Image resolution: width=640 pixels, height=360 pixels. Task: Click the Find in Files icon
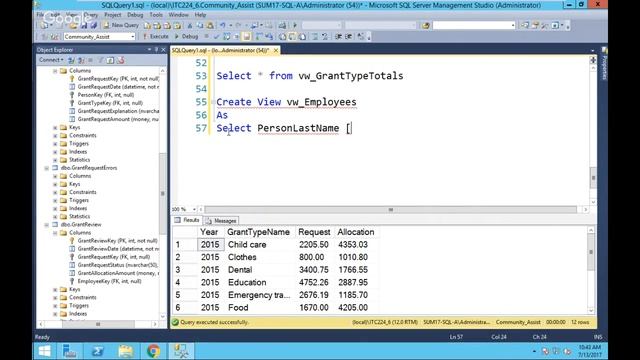(426, 25)
